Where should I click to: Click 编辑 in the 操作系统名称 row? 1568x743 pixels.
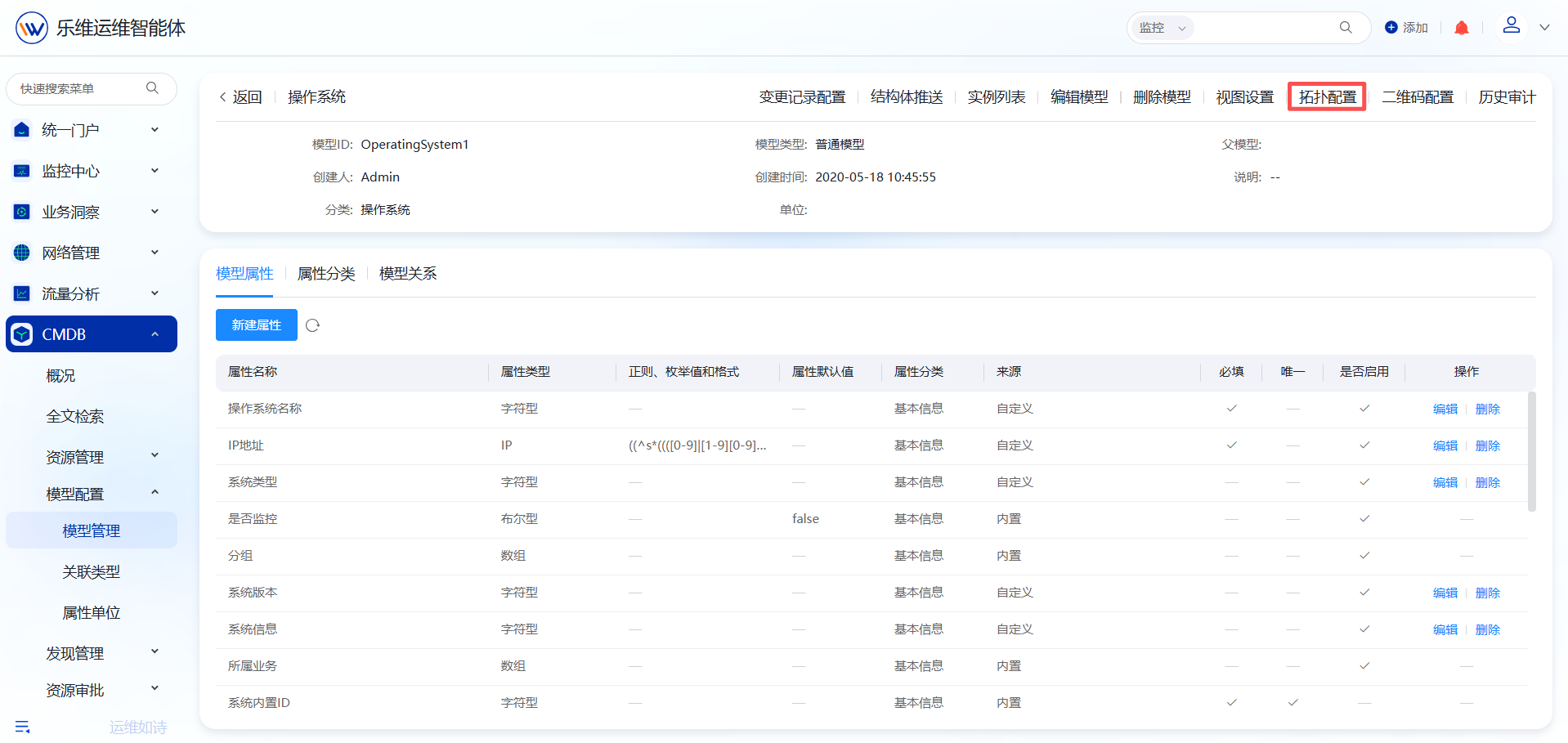click(x=1445, y=410)
